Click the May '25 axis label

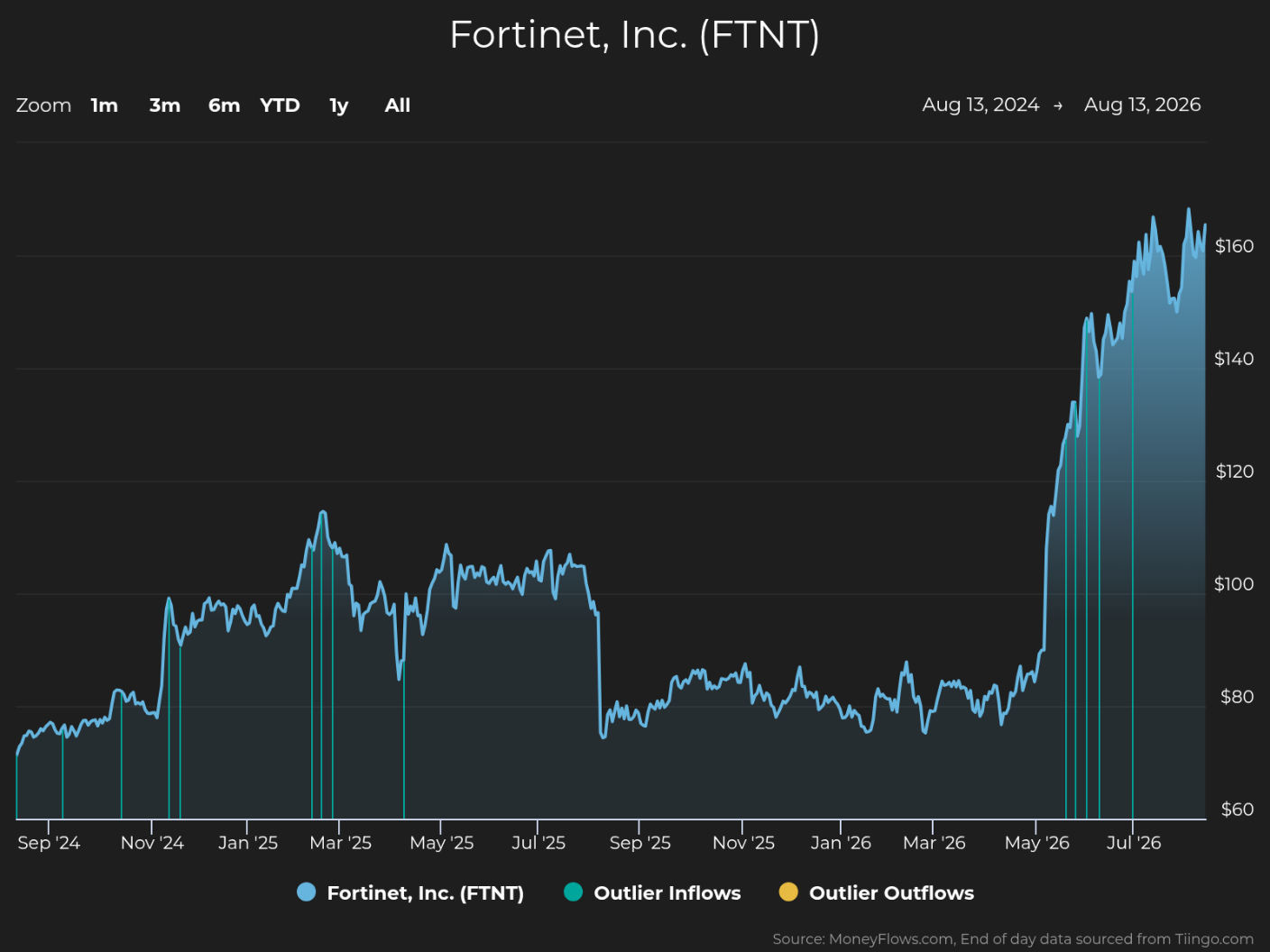[x=441, y=843]
